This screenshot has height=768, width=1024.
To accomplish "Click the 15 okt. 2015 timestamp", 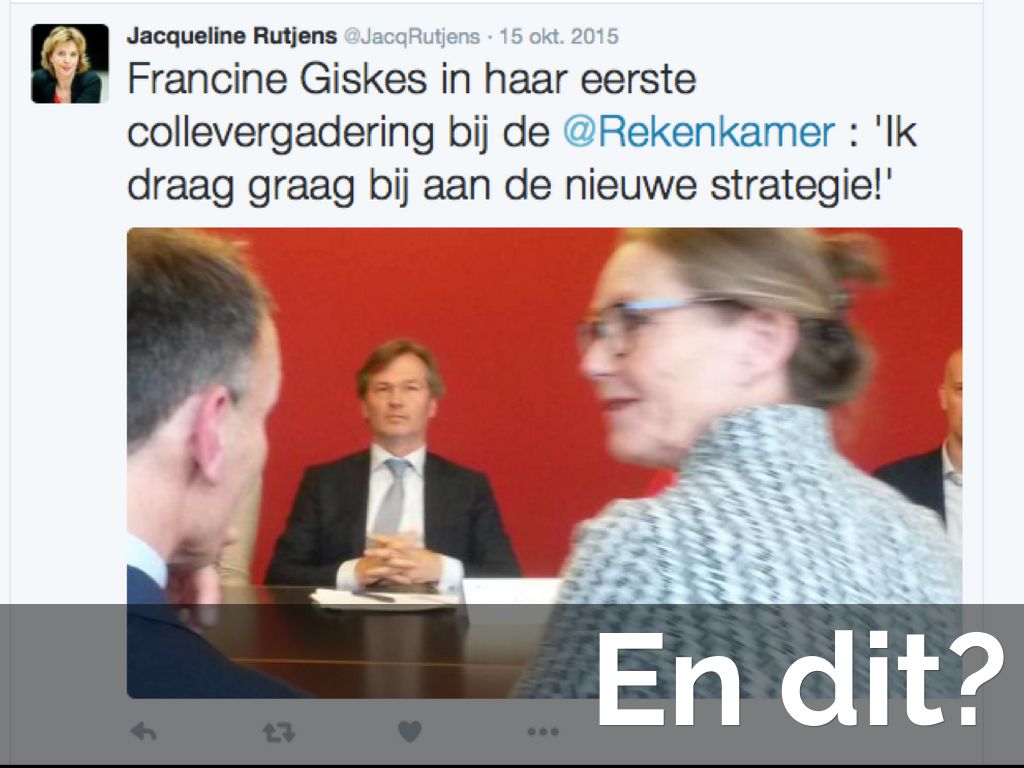I will 559,37.
